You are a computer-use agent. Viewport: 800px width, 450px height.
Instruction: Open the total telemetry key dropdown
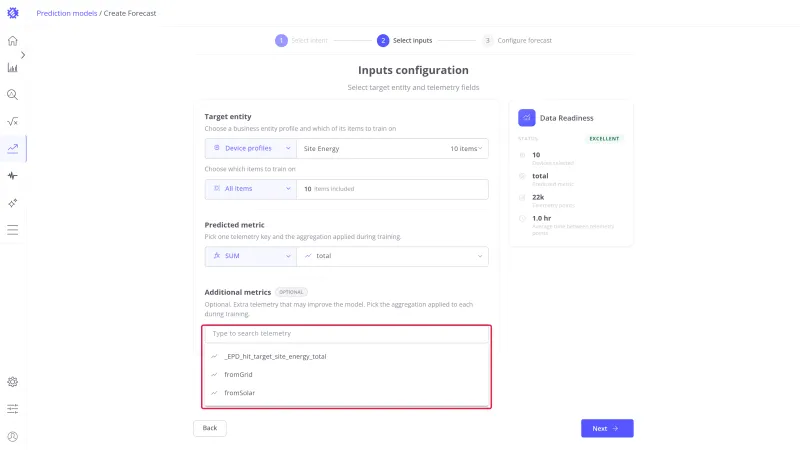(x=392, y=256)
